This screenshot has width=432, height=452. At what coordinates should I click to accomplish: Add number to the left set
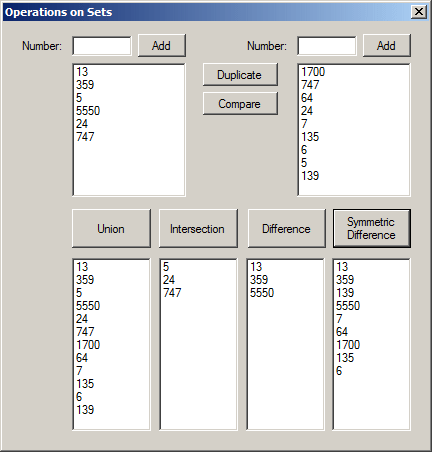[x=162, y=45]
